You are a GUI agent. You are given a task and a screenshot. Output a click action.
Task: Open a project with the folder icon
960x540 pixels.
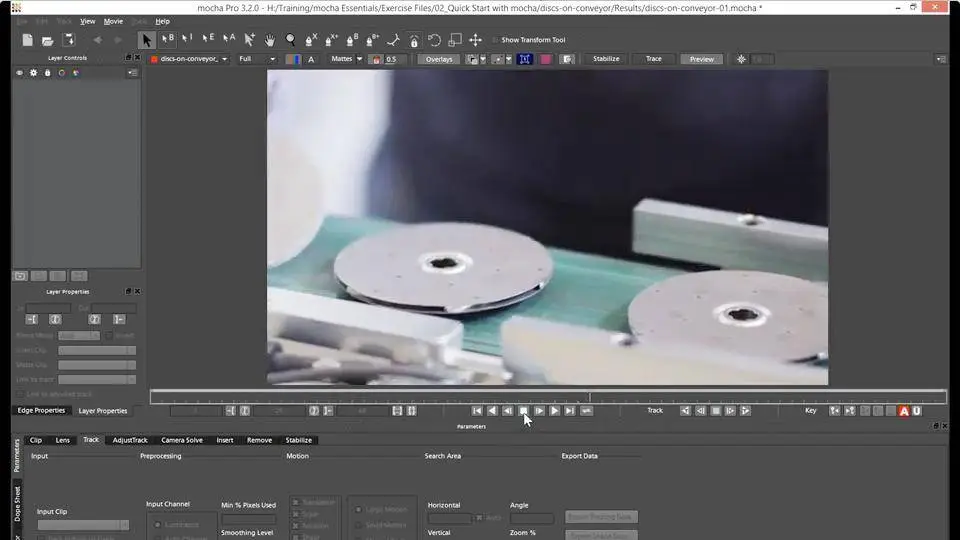tap(48, 40)
